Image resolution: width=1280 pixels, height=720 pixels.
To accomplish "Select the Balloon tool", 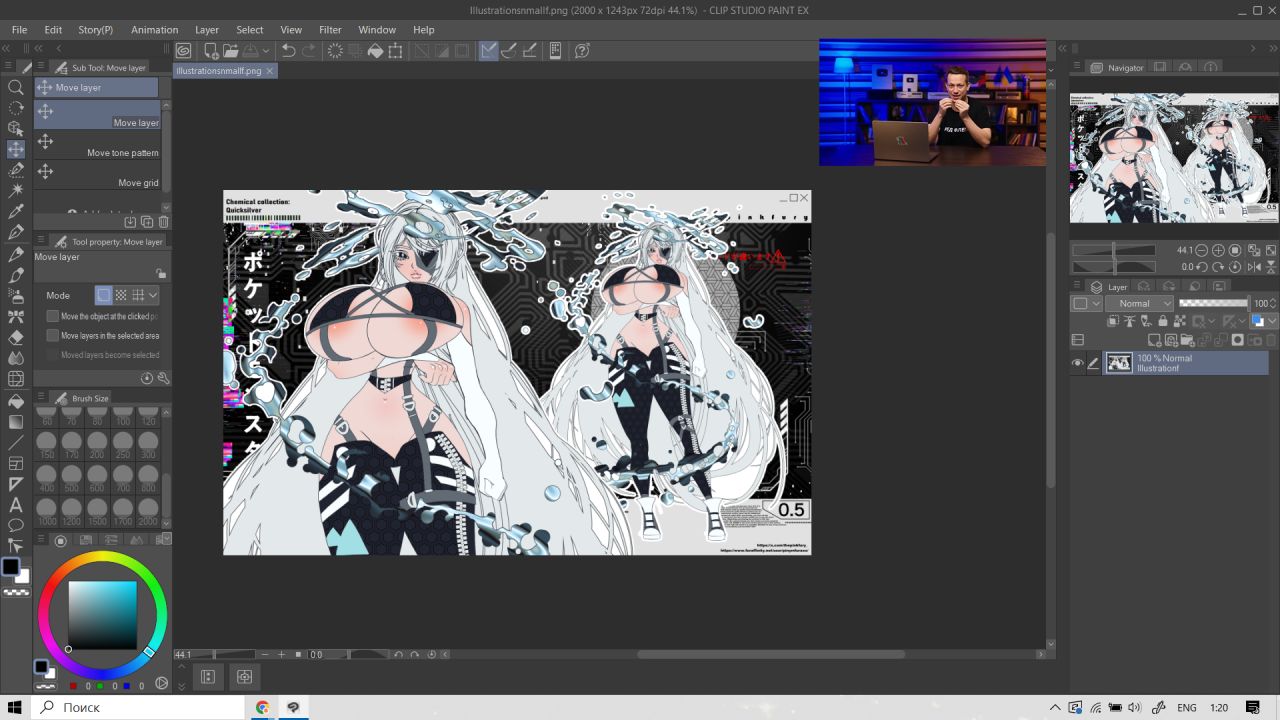I will pos(16,525).
